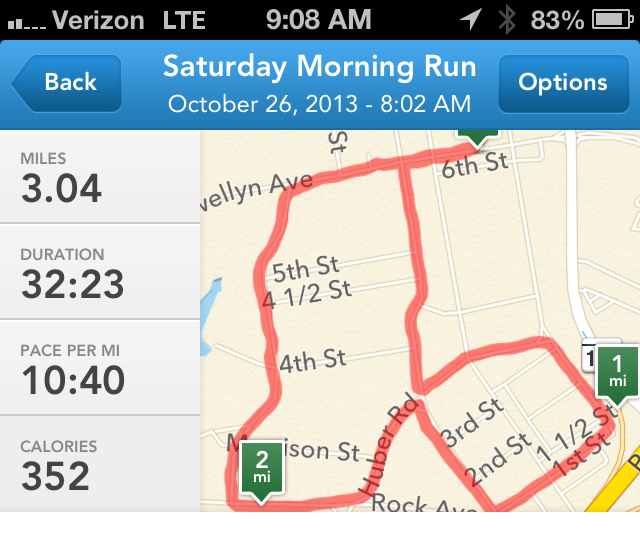Open the Options menu
The width and height of the screenshot is (640, 535).
pos(563,84)
